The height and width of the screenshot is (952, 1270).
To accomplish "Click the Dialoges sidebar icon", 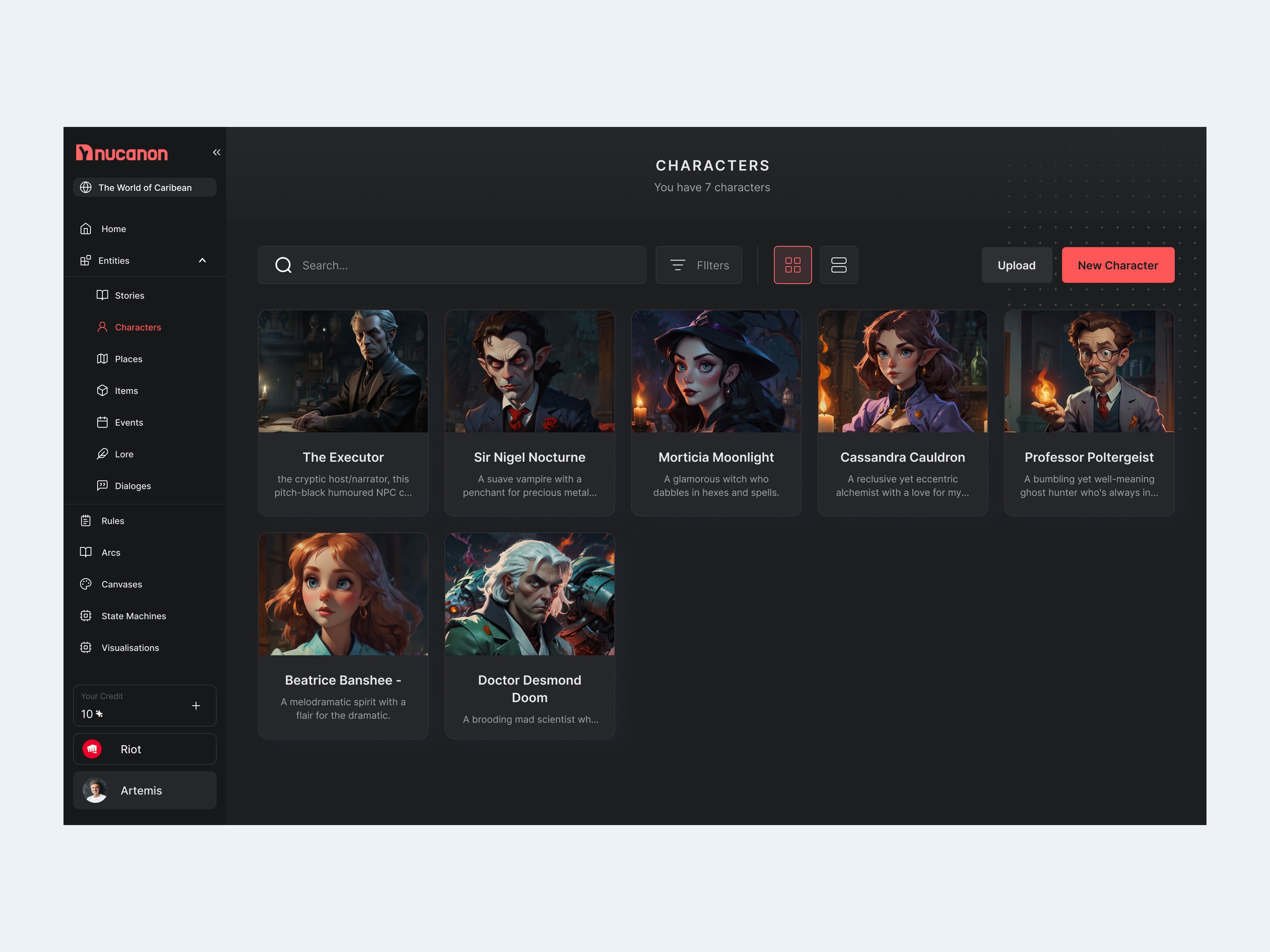I will (x=103, y=486).
